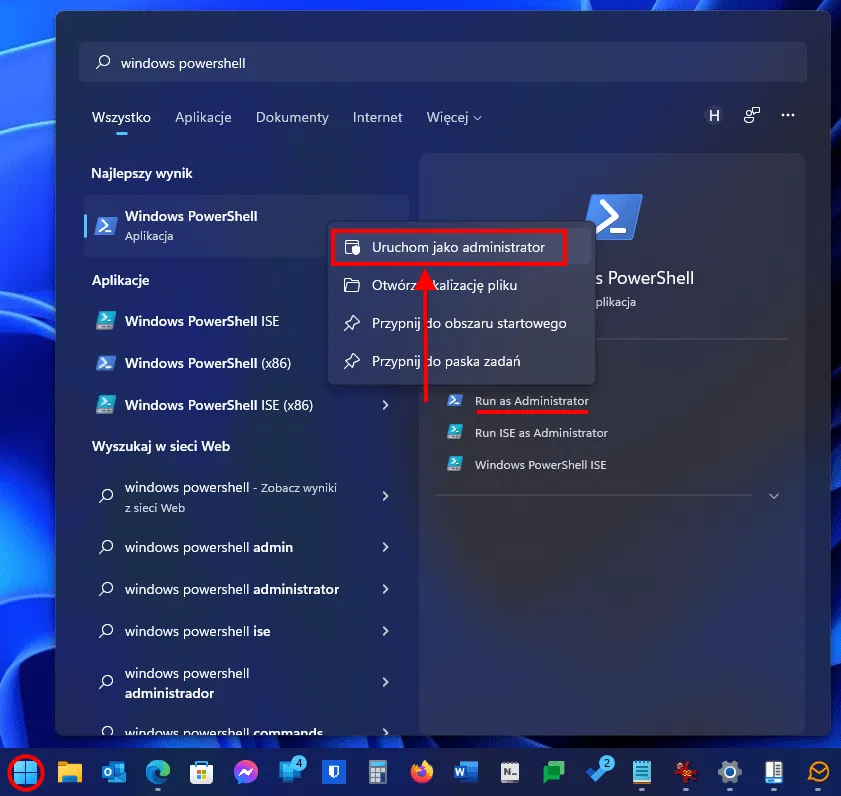Image resolution: width=841 pixels, height=796 pixels.
Task: Open File Explorer from the taskbar
Action: (x=70, y=772)
